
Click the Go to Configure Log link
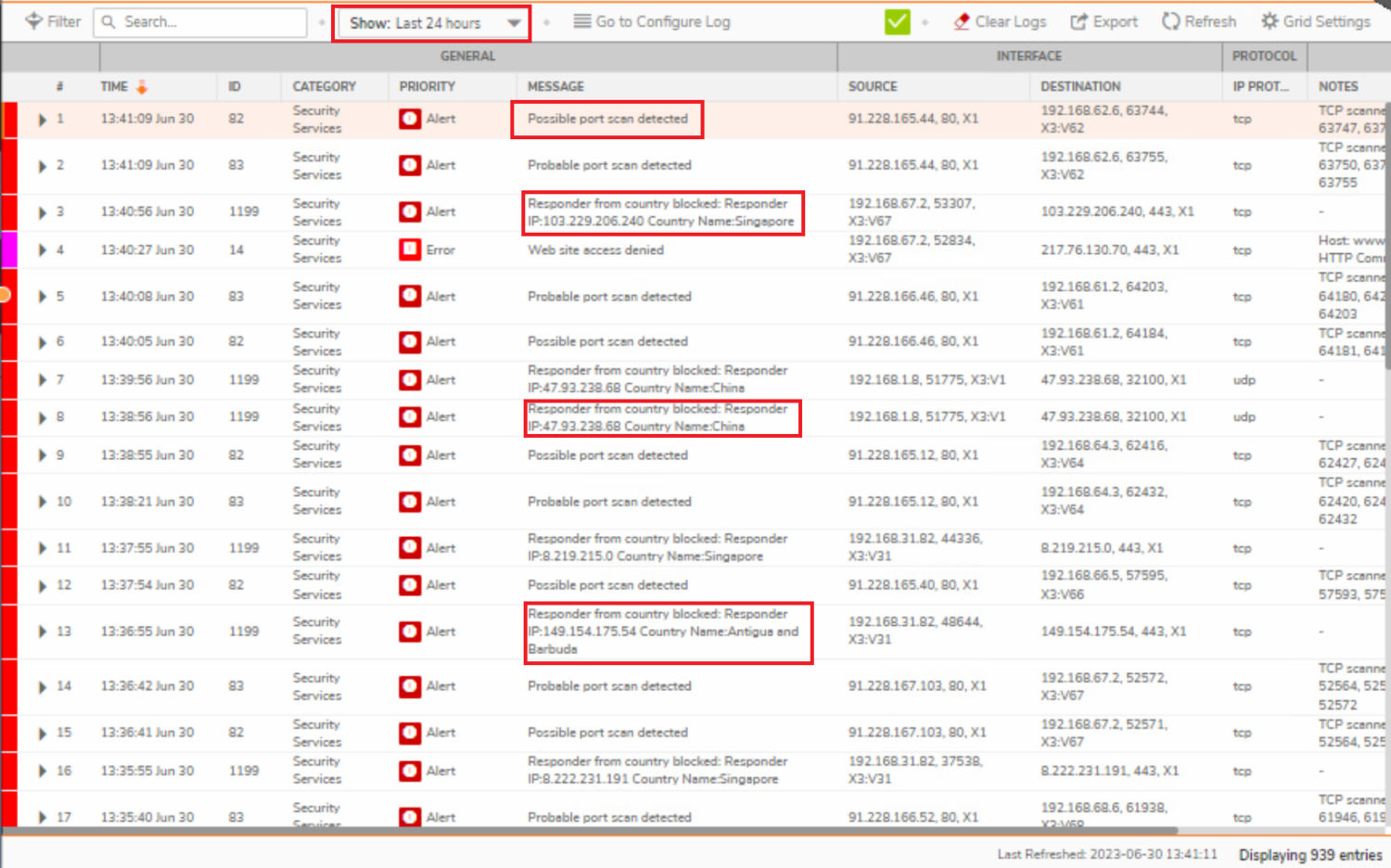[662, 21]
